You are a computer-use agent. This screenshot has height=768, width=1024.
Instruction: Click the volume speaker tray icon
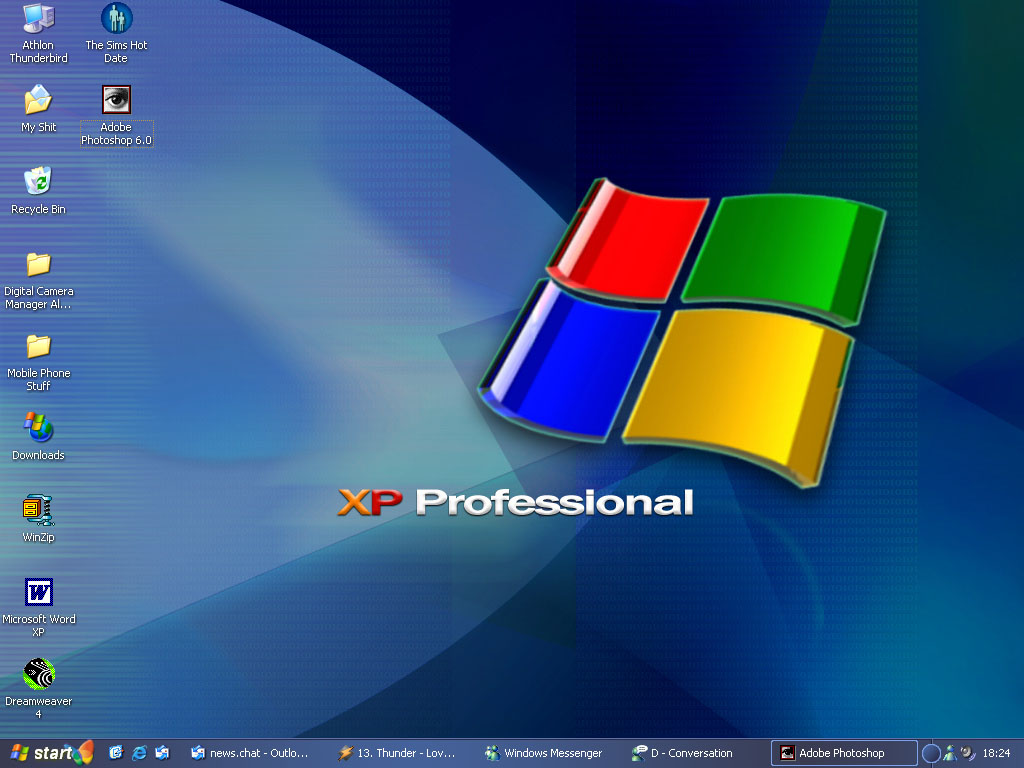coord(967,753)
